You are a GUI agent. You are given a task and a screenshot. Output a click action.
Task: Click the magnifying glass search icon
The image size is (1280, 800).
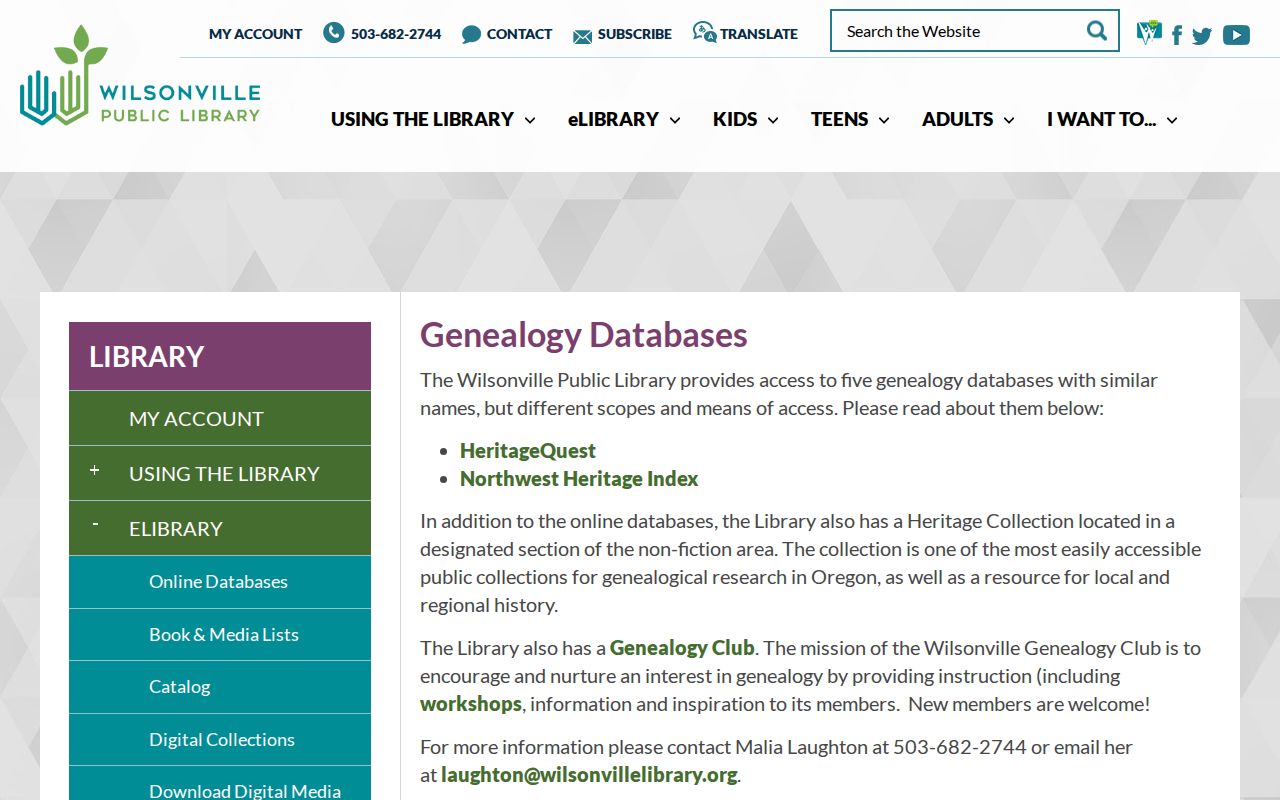tap(1097, 31)
